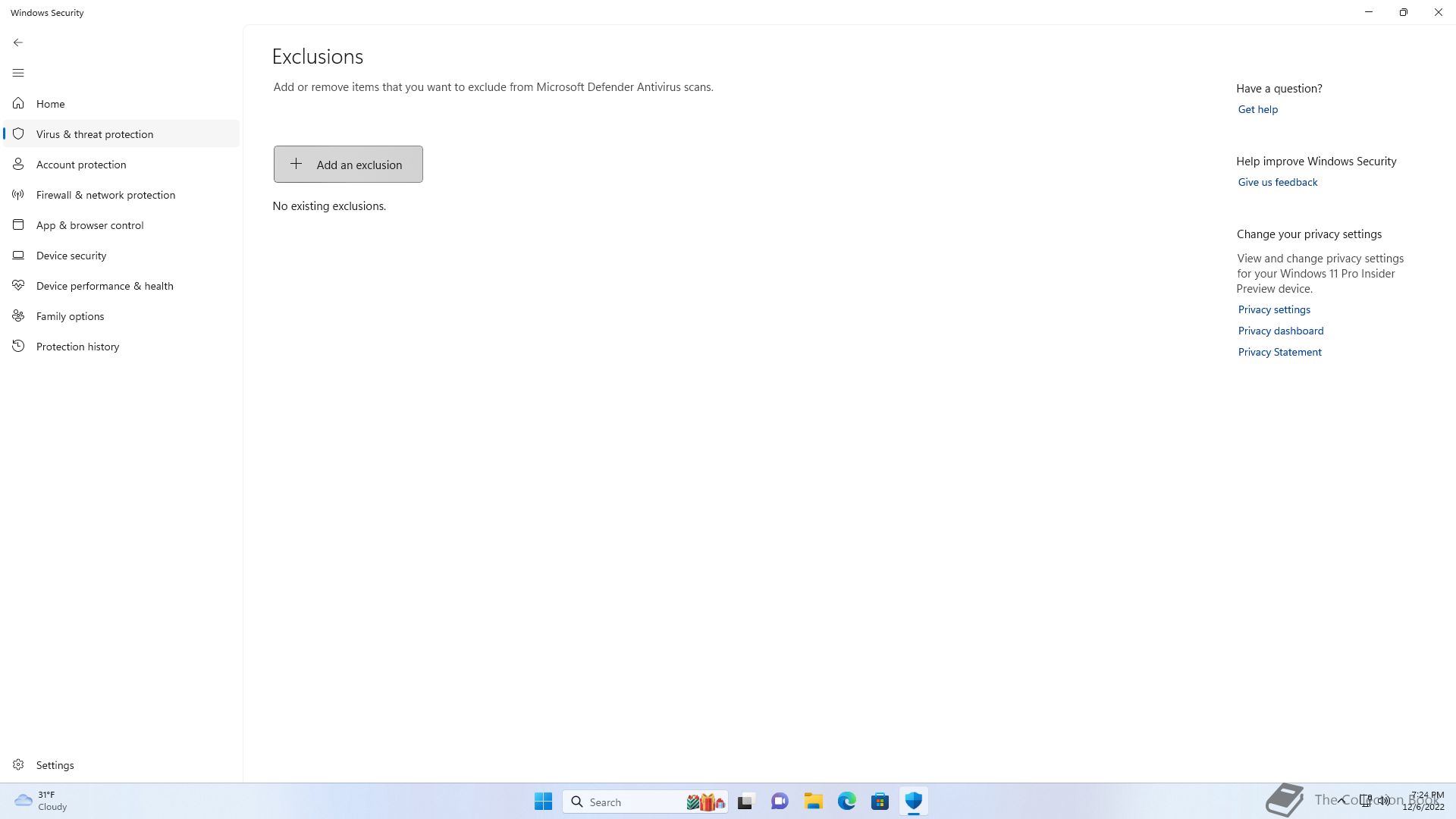Screen dimensions: 1456x819
Task: Close the Windows Security window
Action: [1438, 12]
